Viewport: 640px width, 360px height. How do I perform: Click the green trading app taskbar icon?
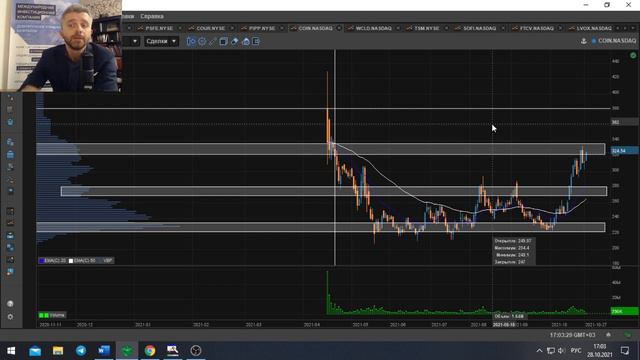127,350
